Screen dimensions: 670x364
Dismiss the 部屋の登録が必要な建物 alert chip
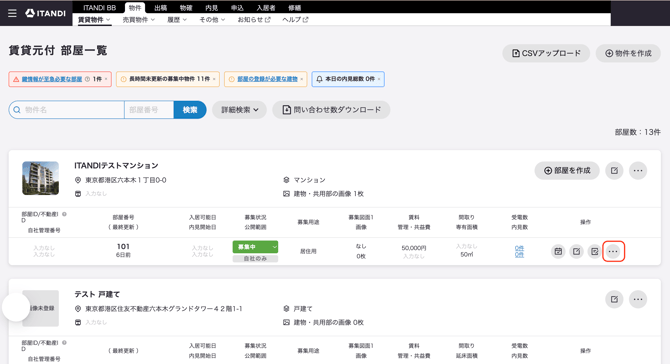coord(301,79)
